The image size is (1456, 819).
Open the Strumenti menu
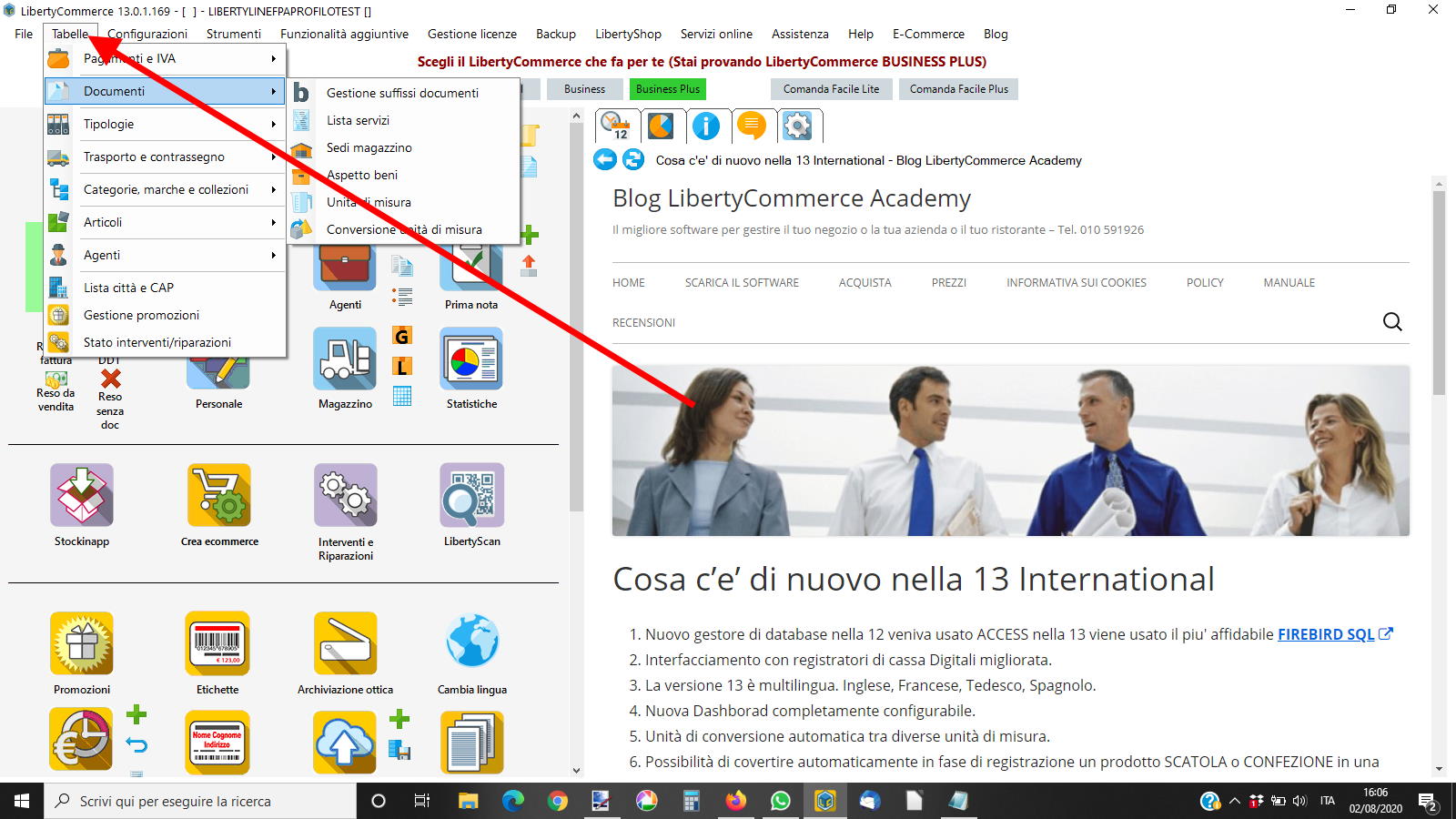click(x=234, y=34)
